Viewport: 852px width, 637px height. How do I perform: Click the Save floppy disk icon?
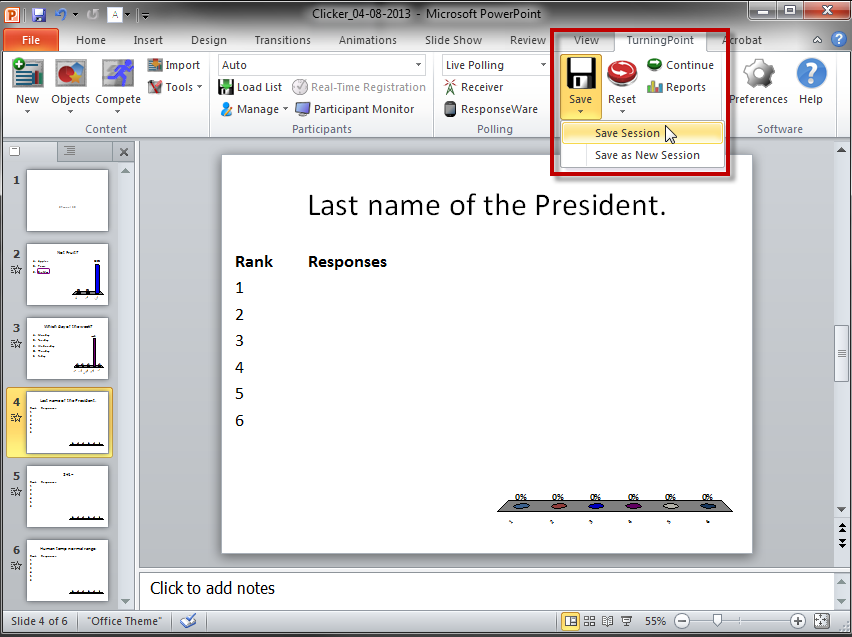tap(581, 74)
